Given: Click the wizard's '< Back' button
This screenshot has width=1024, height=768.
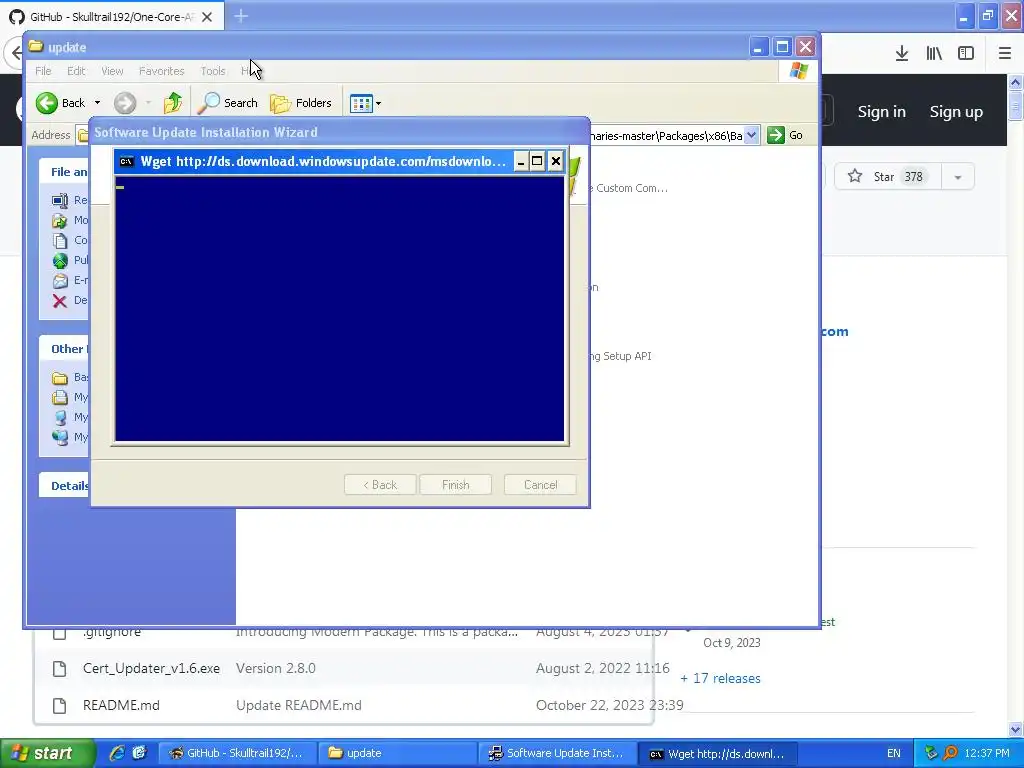Looking at the screenshot, I should (380, 485).
